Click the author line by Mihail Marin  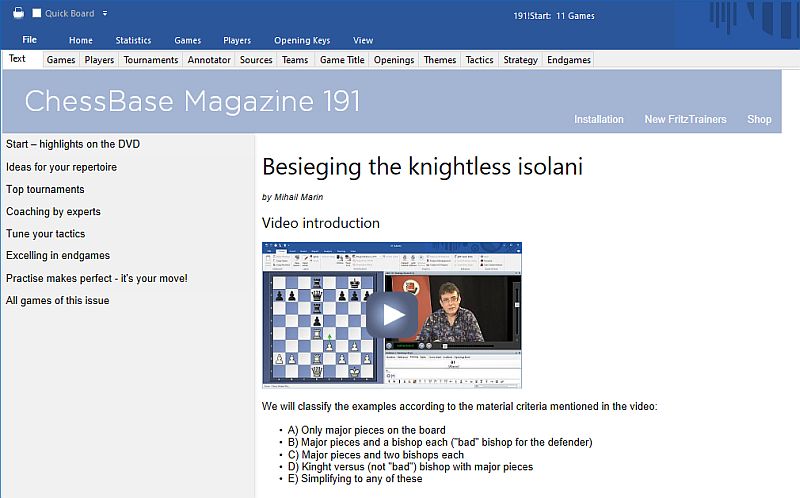[292, 197]
